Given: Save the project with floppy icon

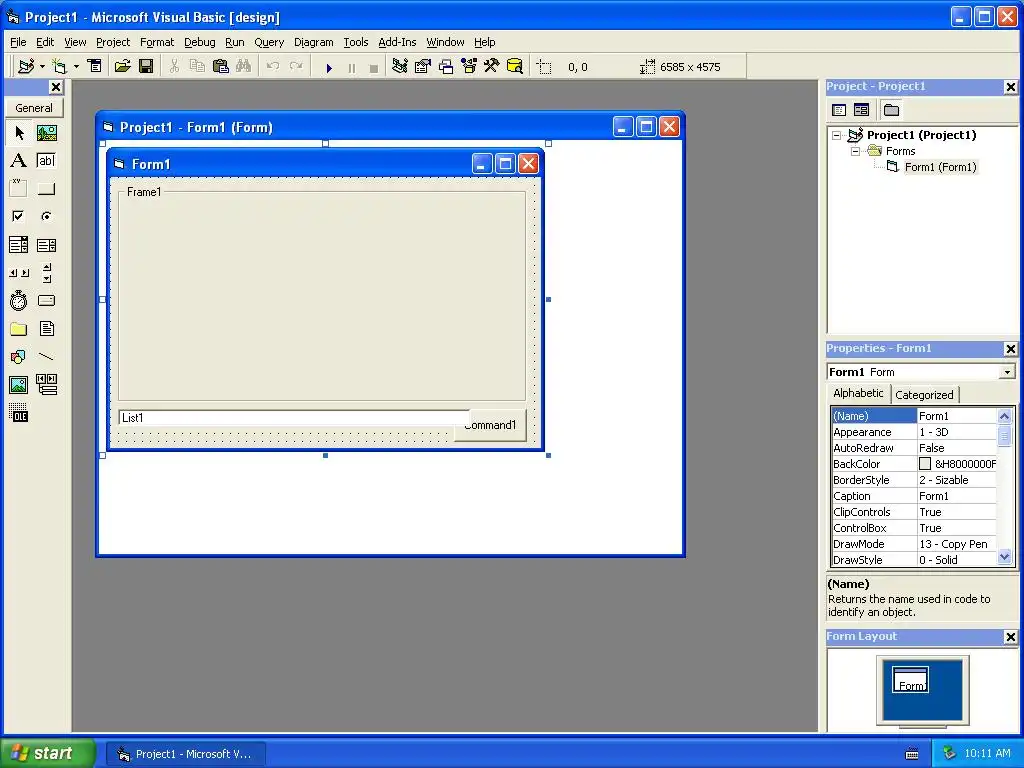Looking at the screenshot, I should tap(146, 66).
